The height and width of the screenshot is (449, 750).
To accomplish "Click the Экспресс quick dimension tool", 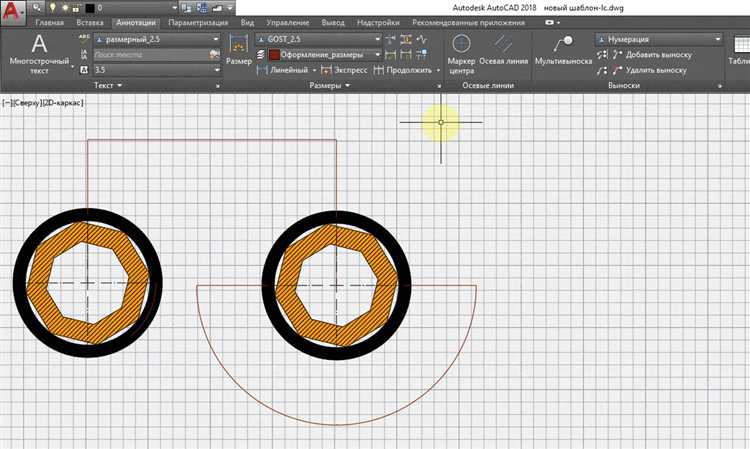I will (344, 70).
